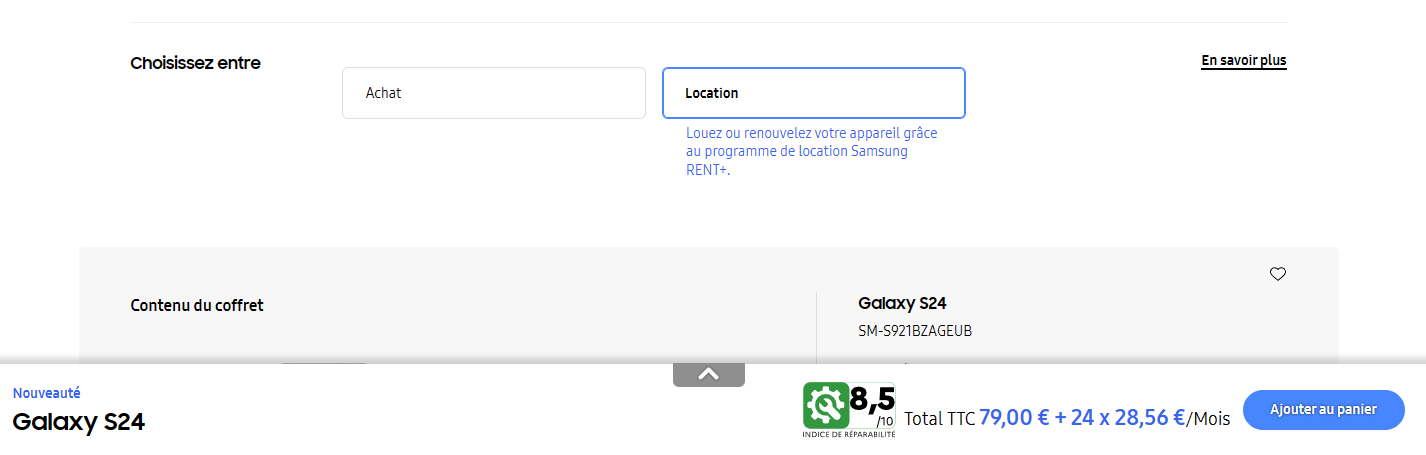Select the Location rental option
1426x455 pixels.
coord(813,93)
